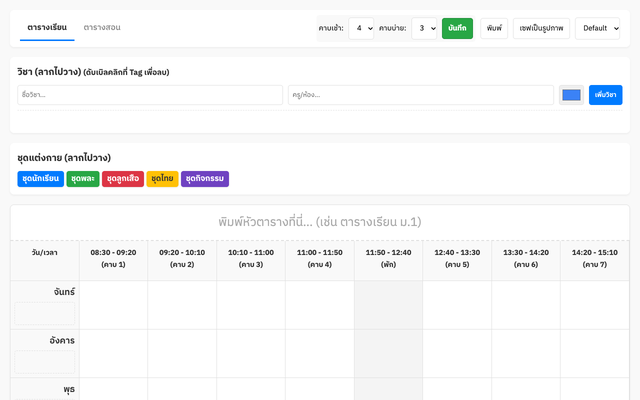The width and height of the screenshot is (640, 400).
Task: Click the 13:30 - 14:20 คาบ 6 header
Action: point(526,260)
